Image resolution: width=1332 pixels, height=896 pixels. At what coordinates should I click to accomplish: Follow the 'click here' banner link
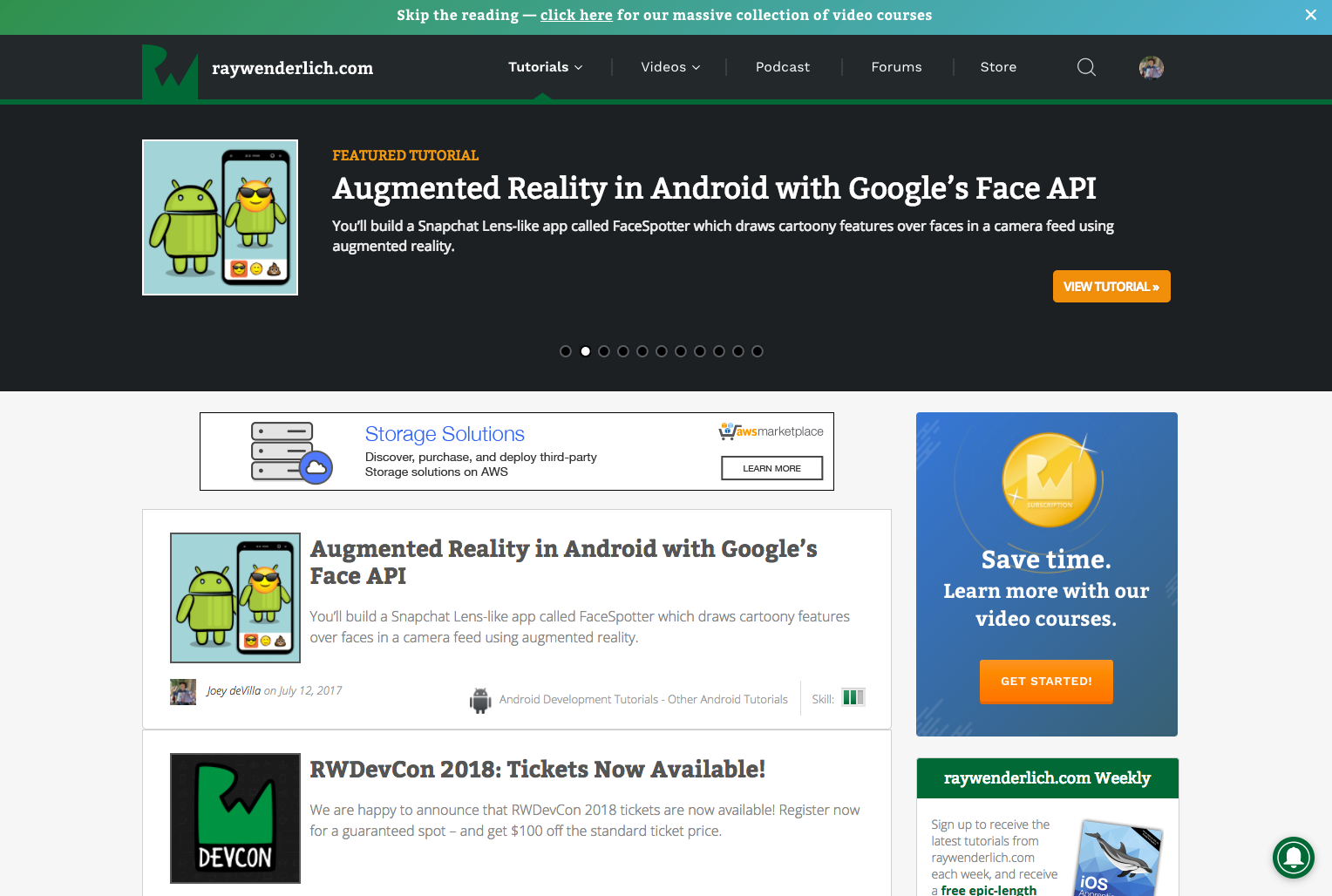576,15
